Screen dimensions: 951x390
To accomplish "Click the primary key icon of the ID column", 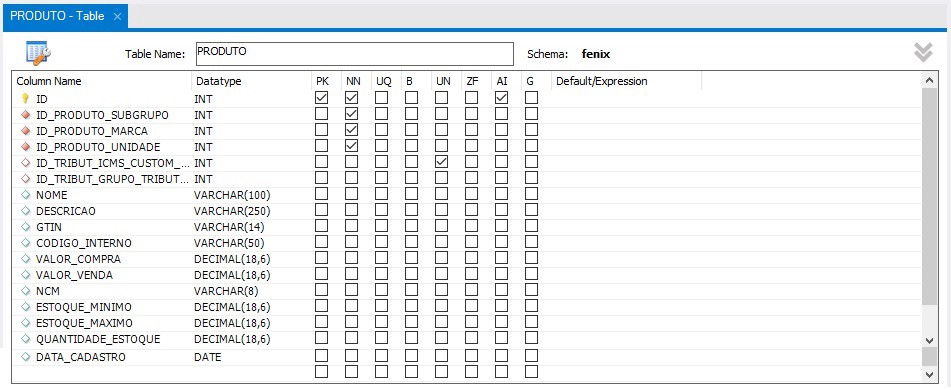I will pos(25,98).
